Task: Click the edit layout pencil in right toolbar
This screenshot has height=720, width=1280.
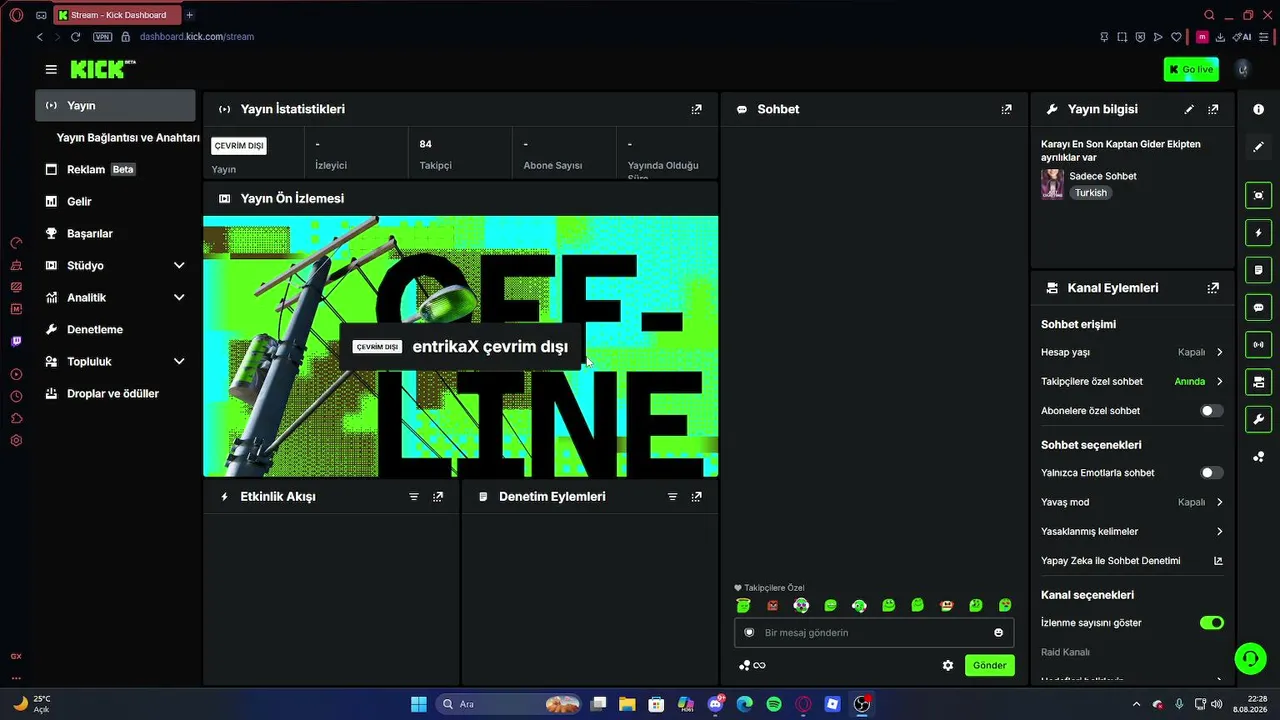Action: click(1258, 147)
